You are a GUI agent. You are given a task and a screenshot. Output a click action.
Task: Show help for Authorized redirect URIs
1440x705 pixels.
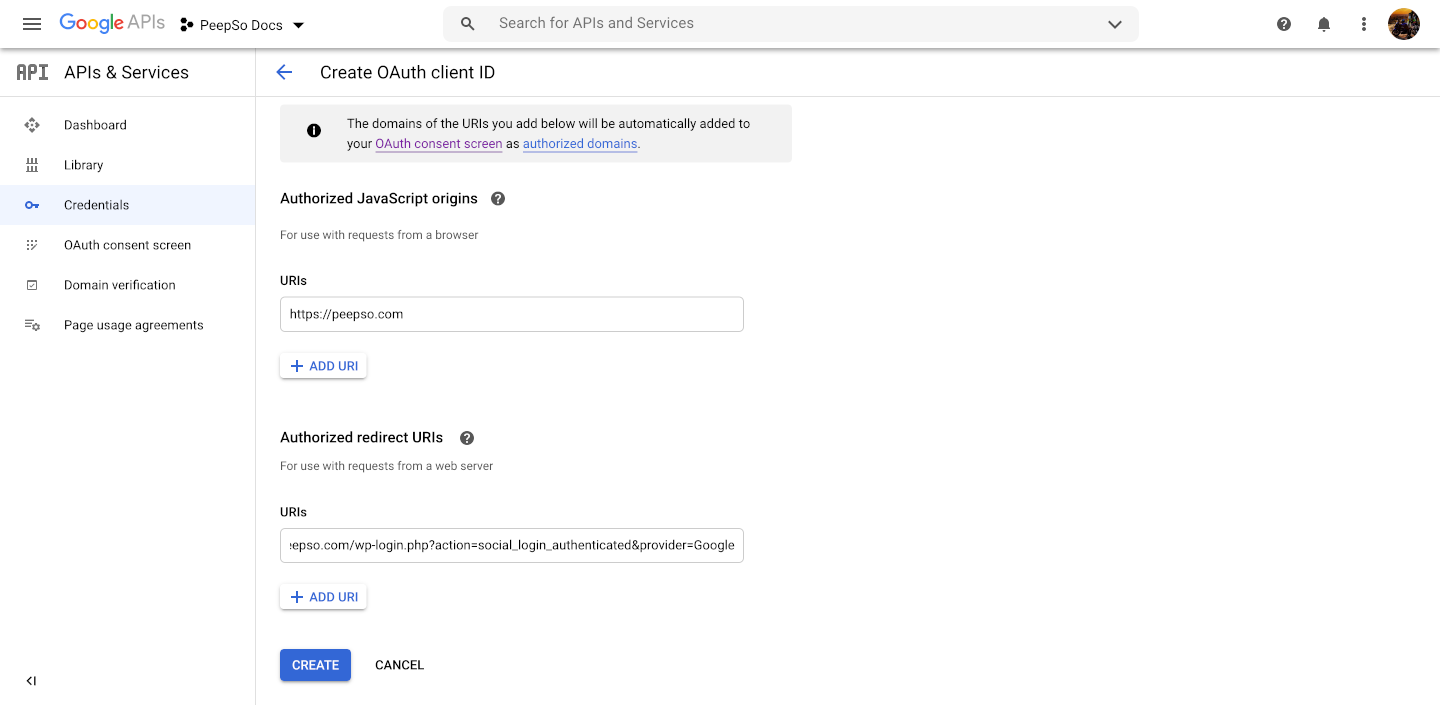coord(466,438)
